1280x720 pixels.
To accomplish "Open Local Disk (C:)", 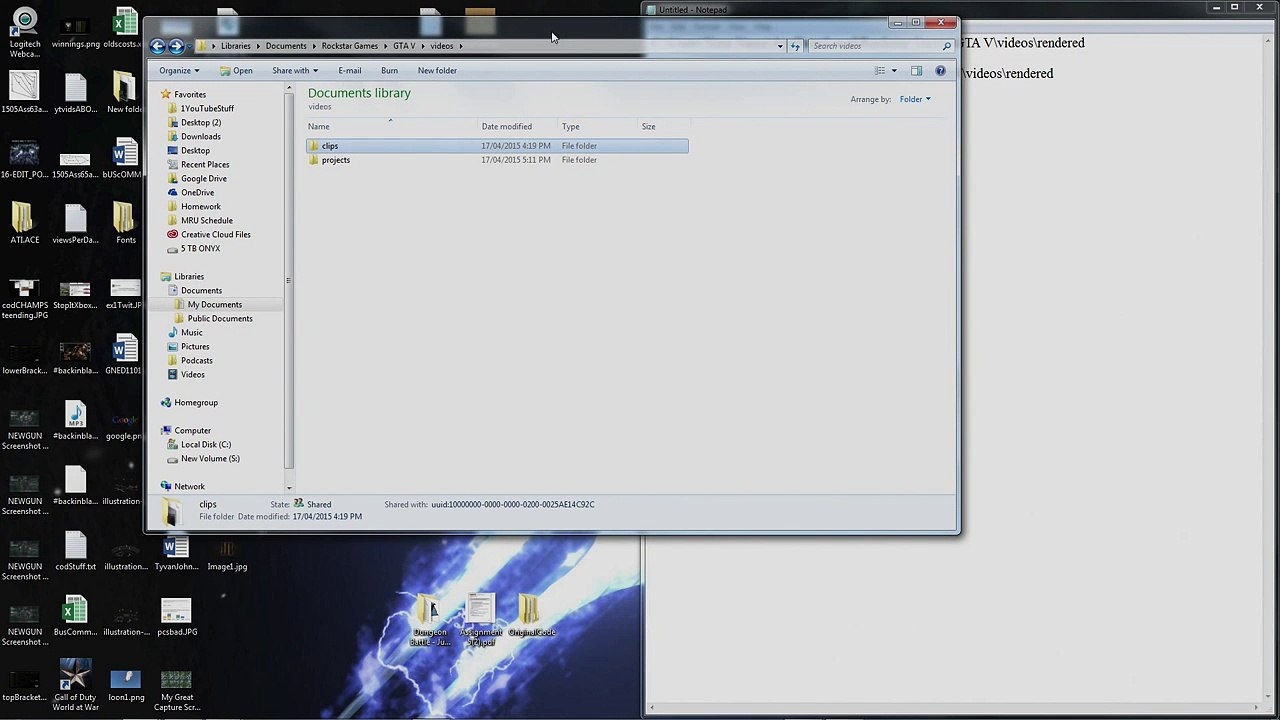I will point(205,444).
